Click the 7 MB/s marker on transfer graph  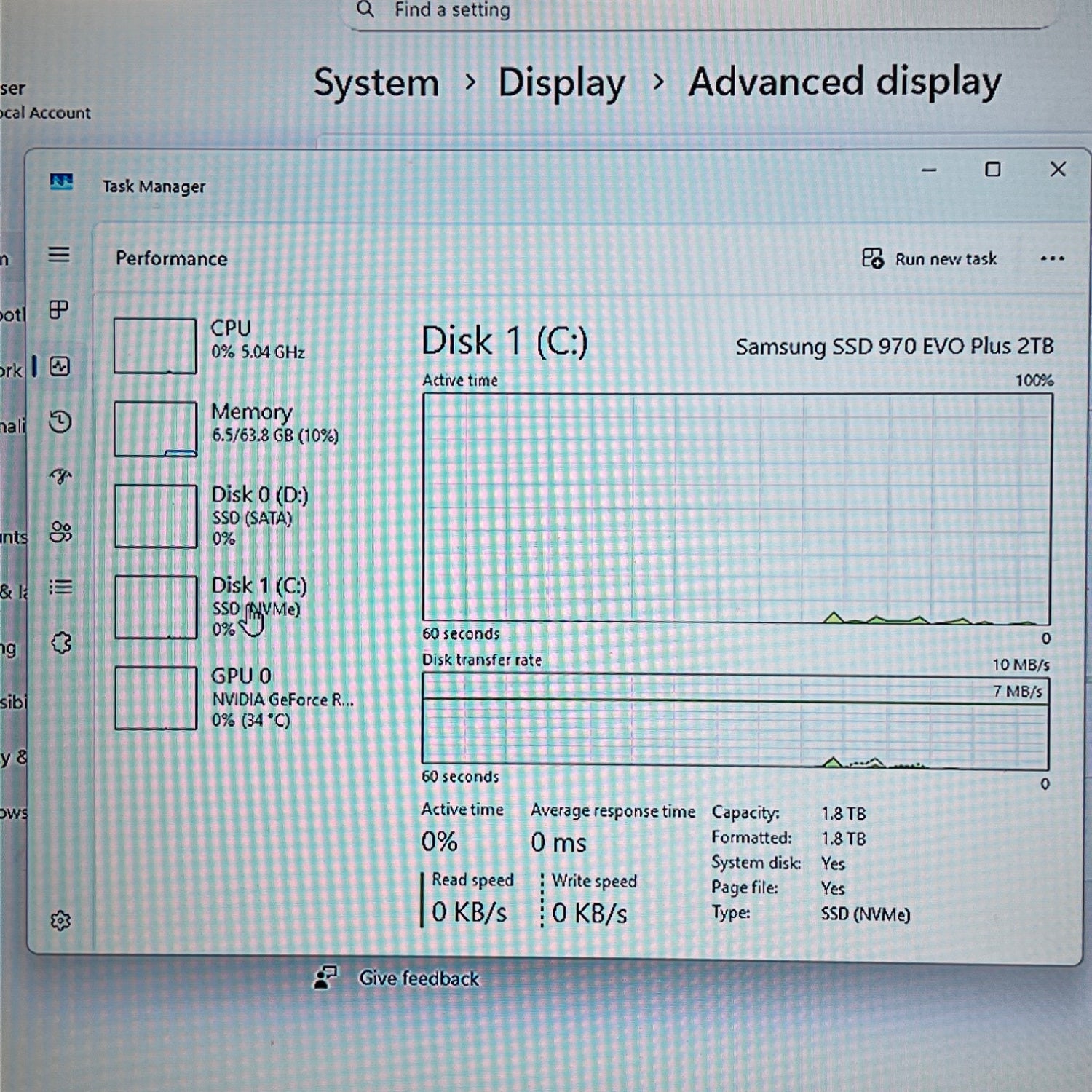tap(1018, 691)
